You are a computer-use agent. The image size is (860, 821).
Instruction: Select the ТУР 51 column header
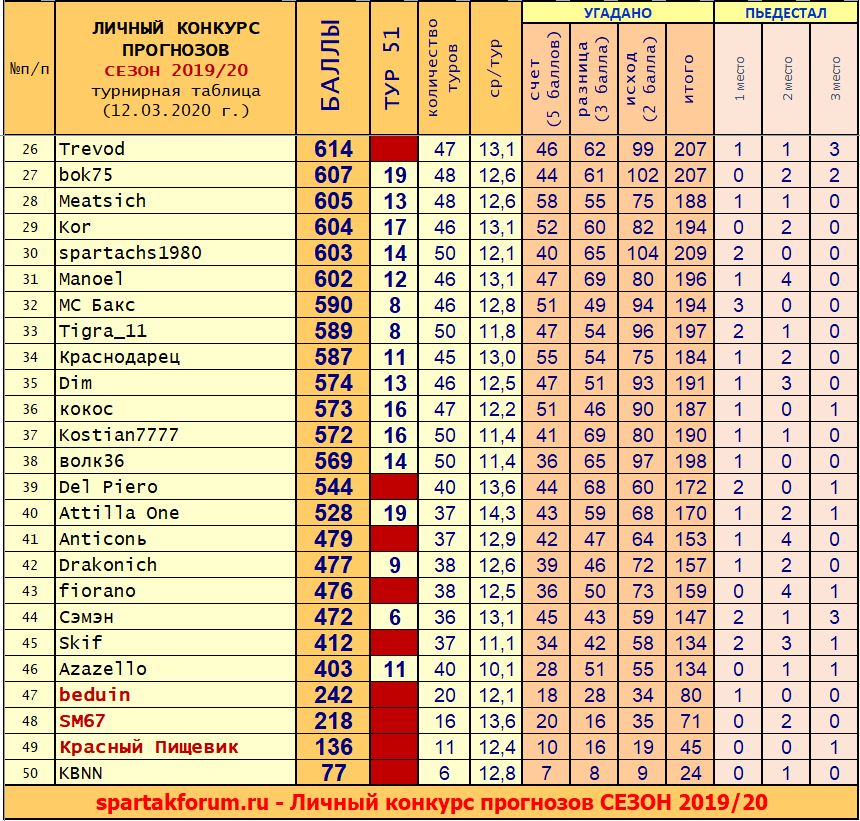click(393, 68)
